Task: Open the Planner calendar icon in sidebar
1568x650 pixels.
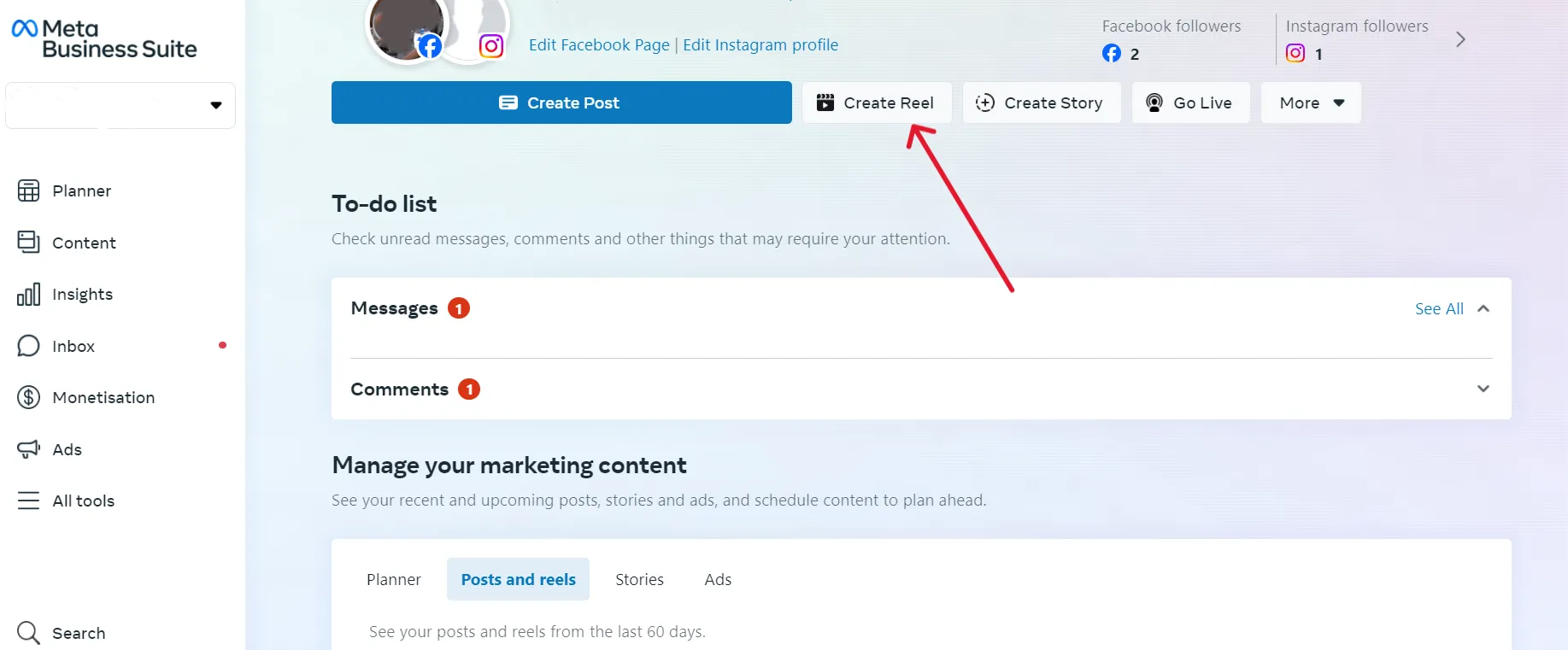Action: pyautogui.click(x=28, y=190)
